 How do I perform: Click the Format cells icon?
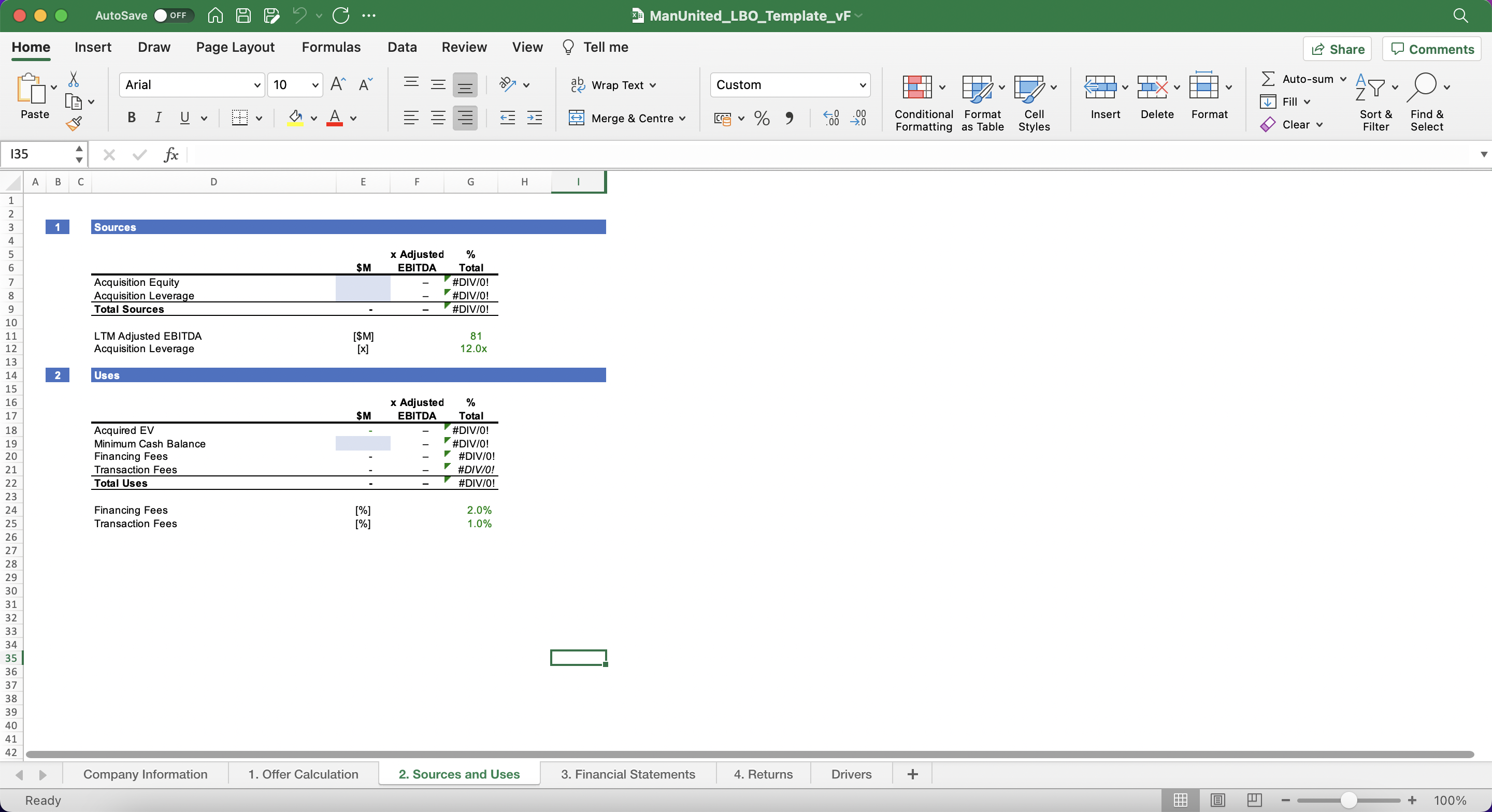pyautogui.click(x=1203, y=86)
